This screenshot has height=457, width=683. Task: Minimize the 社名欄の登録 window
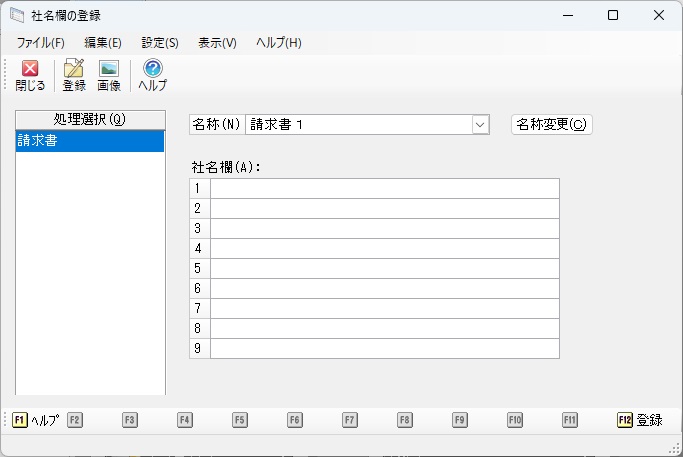point(568,15)
